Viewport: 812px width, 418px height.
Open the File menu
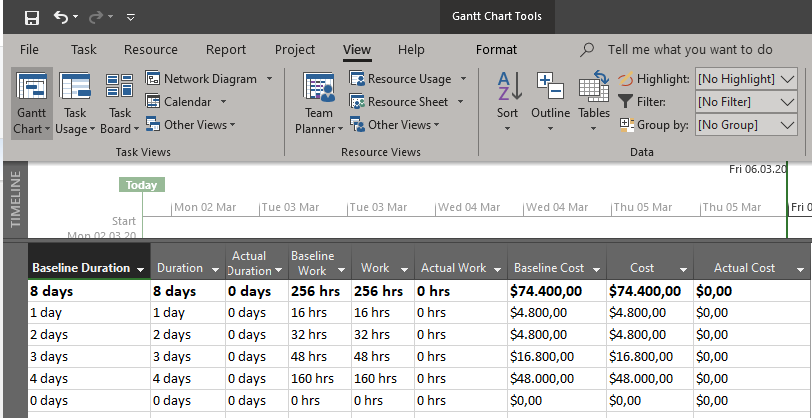pos(30,50)
